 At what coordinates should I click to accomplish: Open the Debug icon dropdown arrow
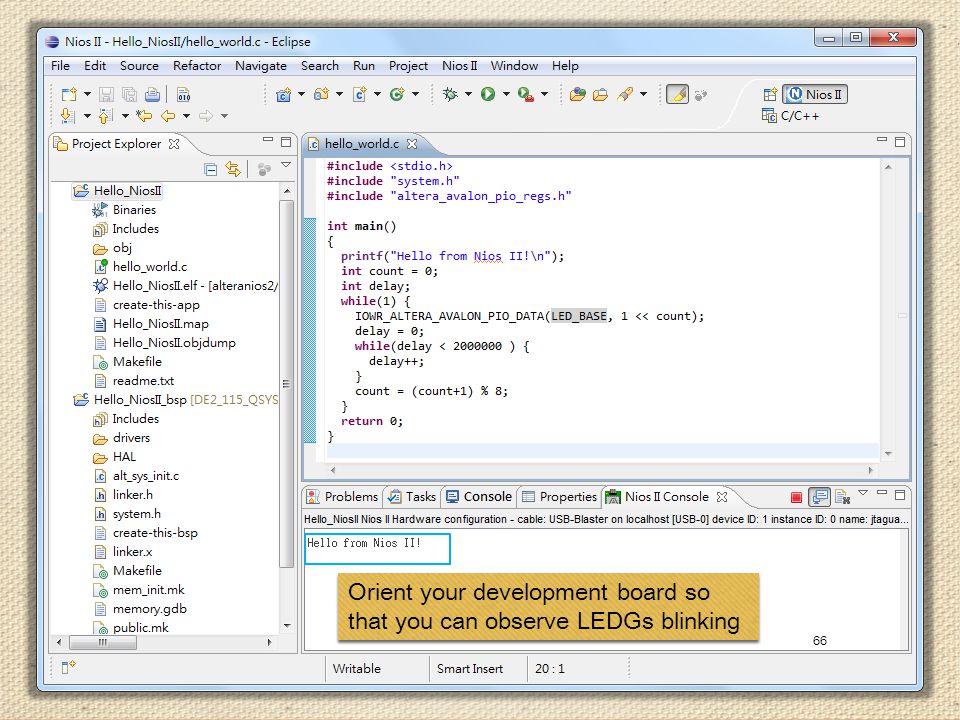click(468, 94)
